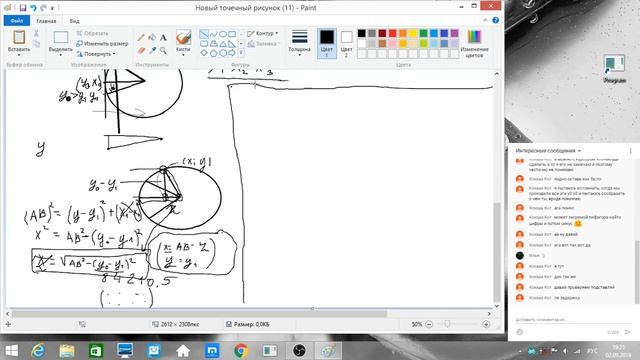Send chat comment with arrow button
The image size is (640, 360).
[628, 332]
